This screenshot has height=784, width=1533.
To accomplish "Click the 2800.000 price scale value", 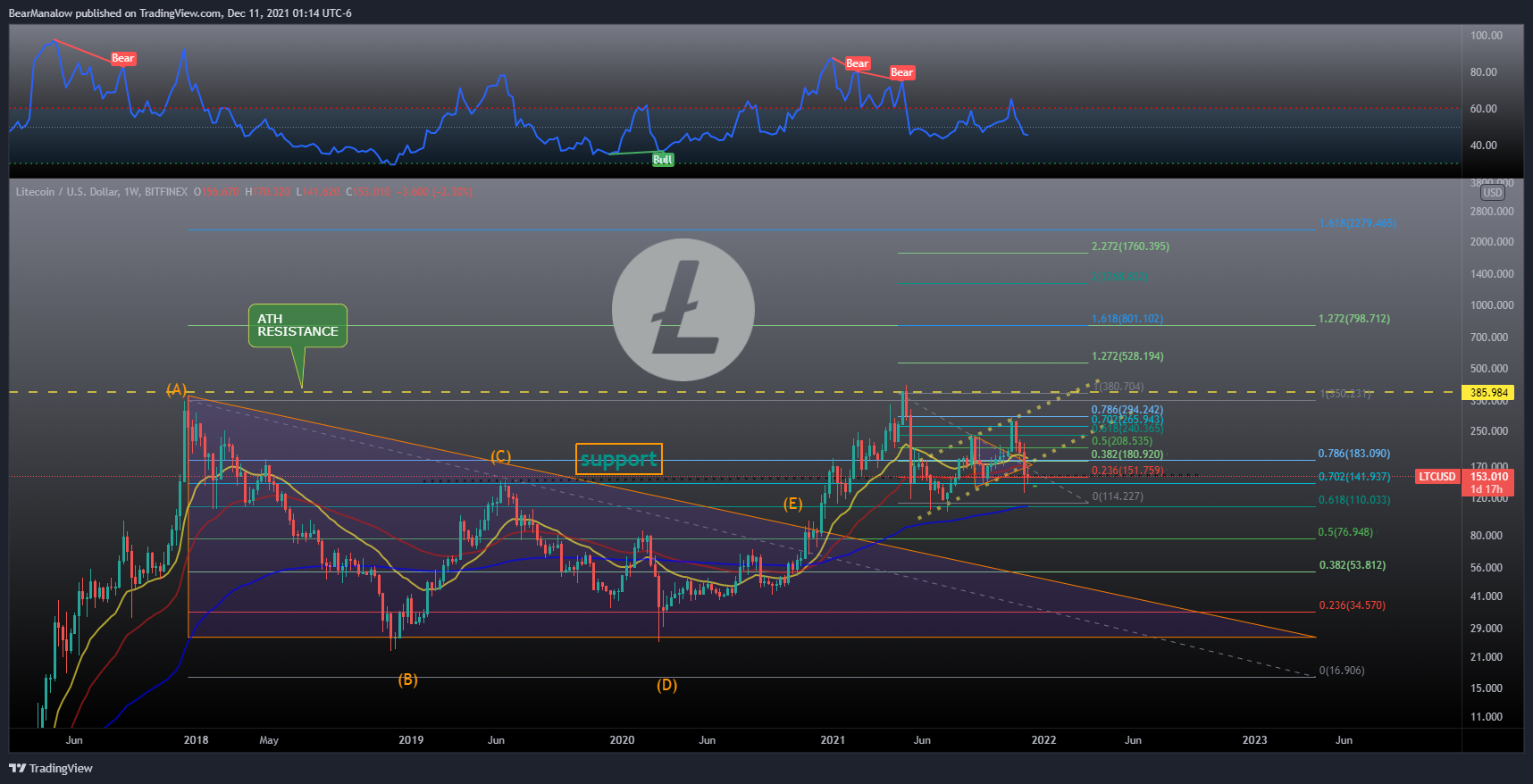I will pyautogui.click(x=1492, y=212).
